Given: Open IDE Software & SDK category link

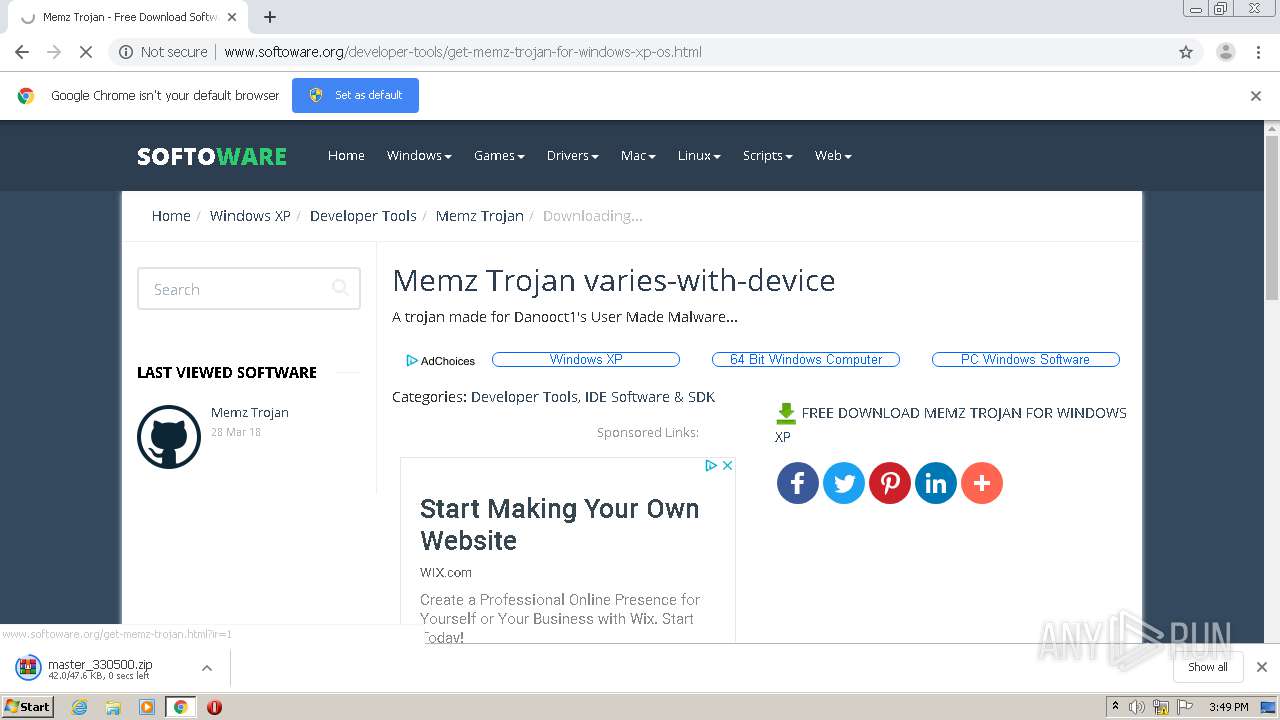Looking at the screenshot, I should point(650,397).
